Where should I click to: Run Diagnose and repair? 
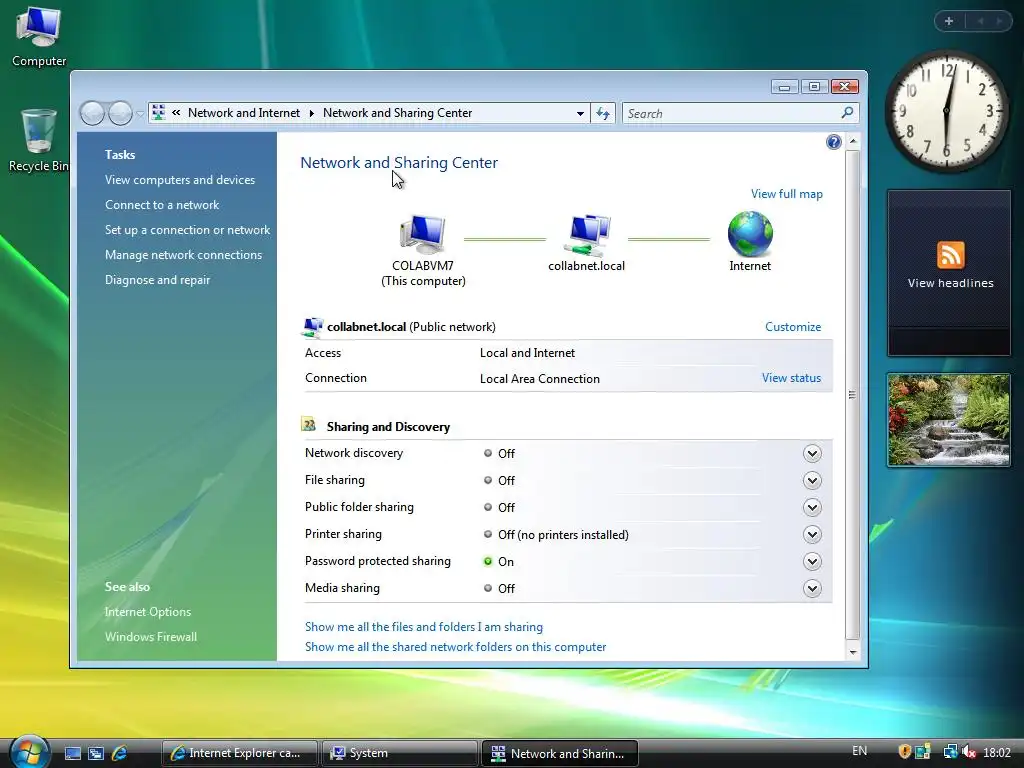coord(157,280)
